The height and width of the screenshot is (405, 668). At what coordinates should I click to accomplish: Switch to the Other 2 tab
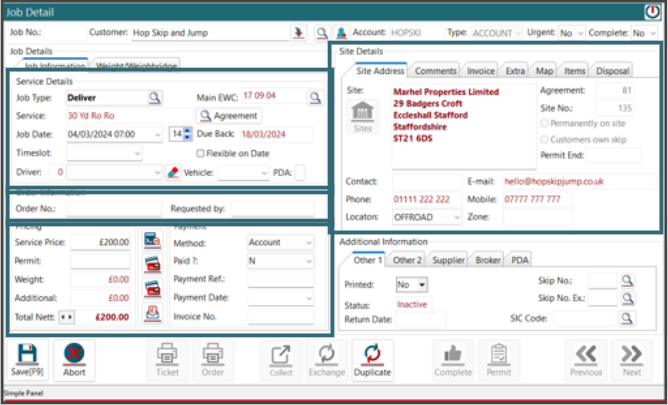[x=407, y=260]
